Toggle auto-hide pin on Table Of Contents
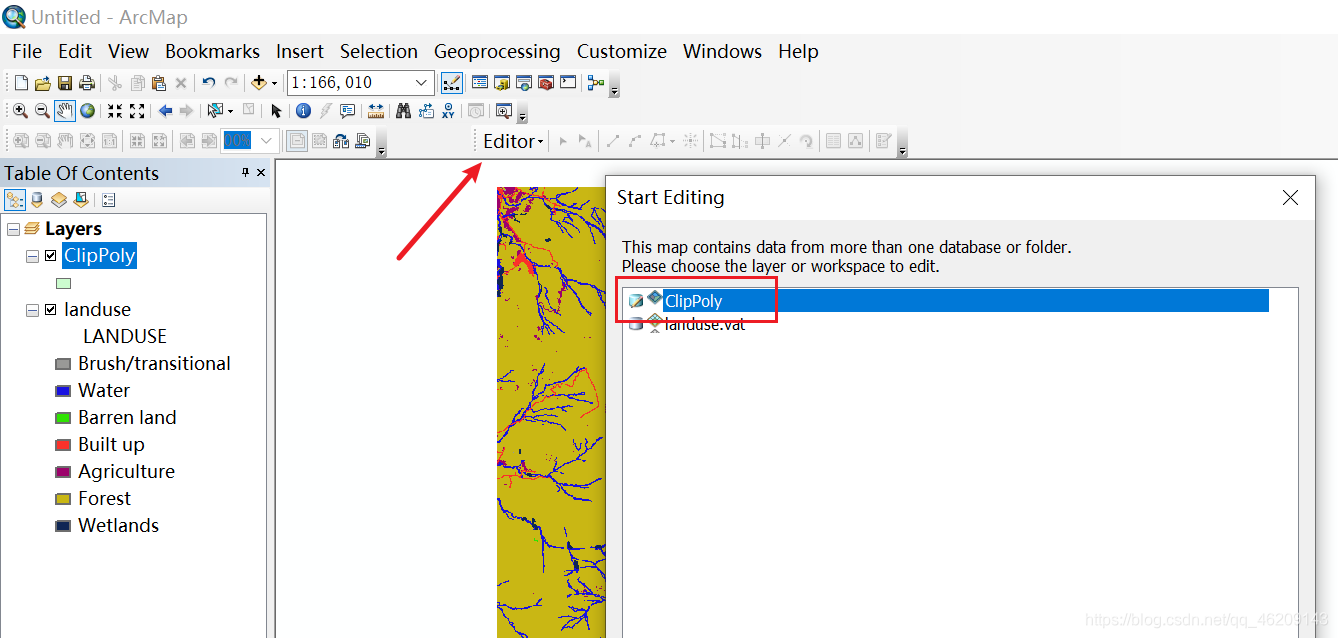The image size is (1338, 638). [x=246, y=173]
